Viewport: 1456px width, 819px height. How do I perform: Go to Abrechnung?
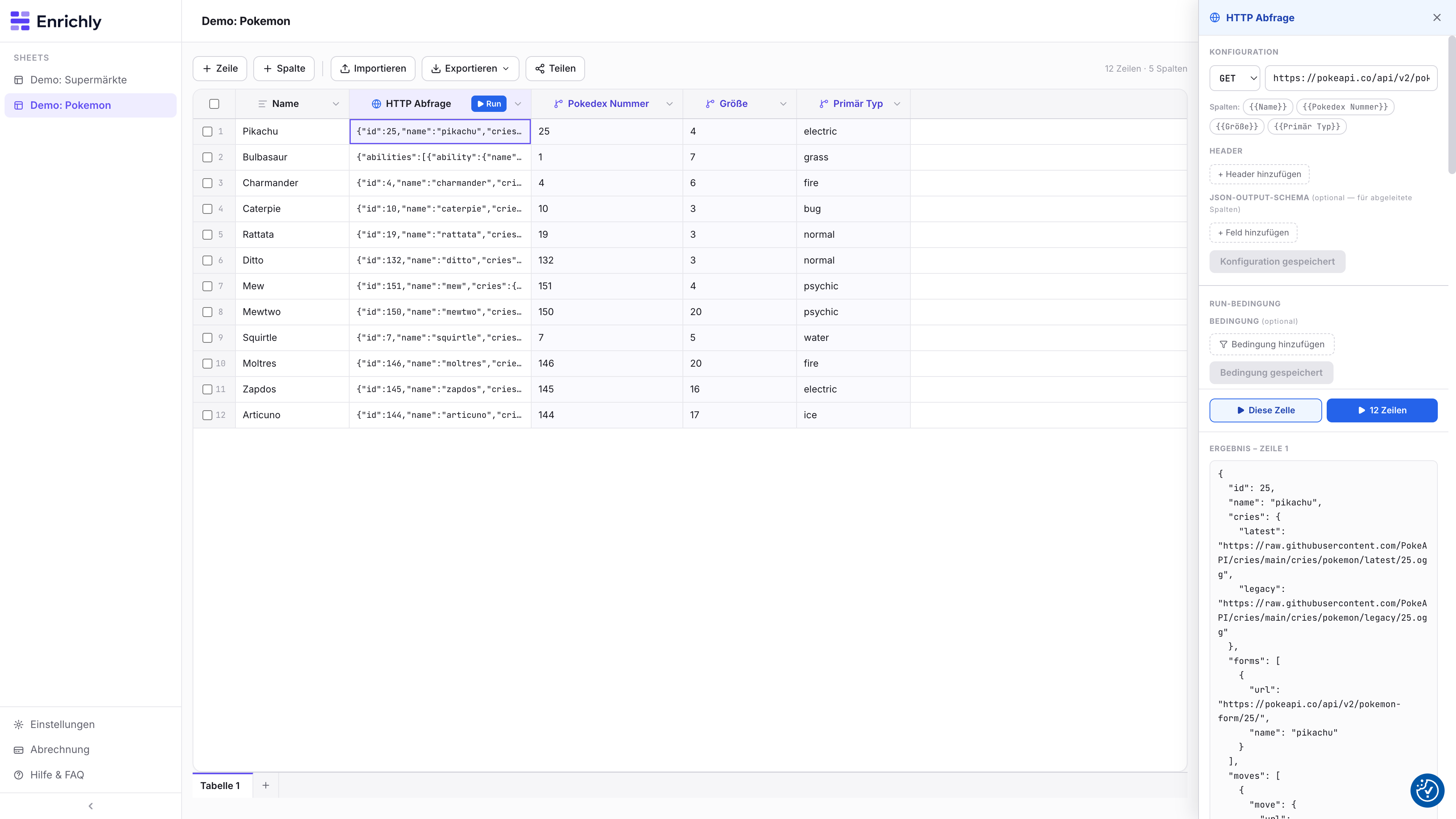pyautogui.click(x=91, y=750)
